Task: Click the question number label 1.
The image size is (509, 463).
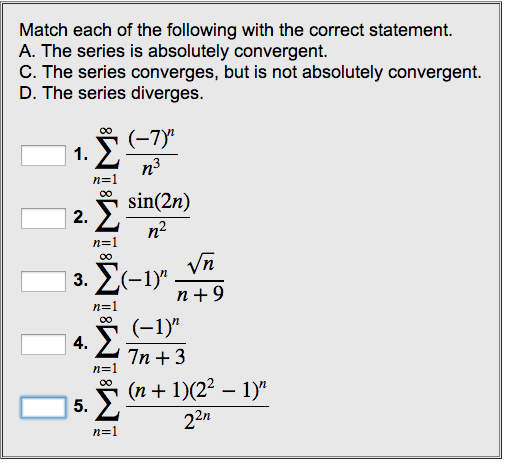Action: tap(81, 154)
